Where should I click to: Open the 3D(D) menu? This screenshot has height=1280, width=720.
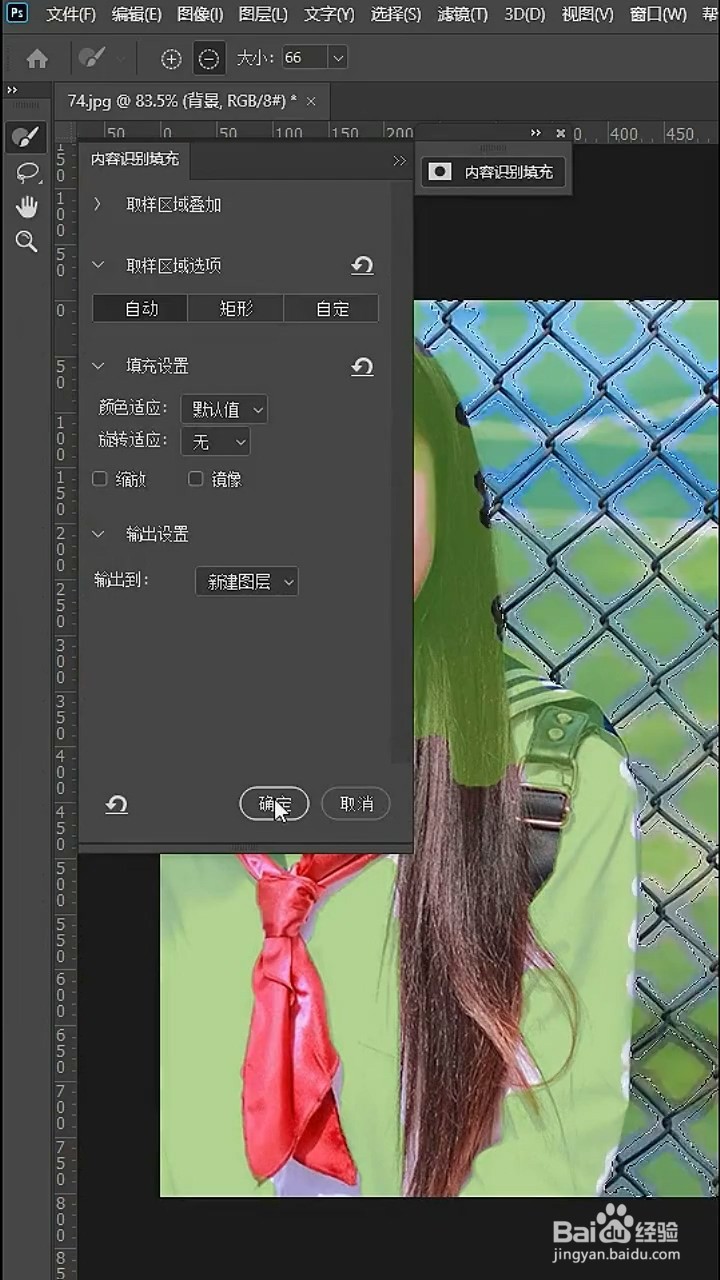point(525,14)
